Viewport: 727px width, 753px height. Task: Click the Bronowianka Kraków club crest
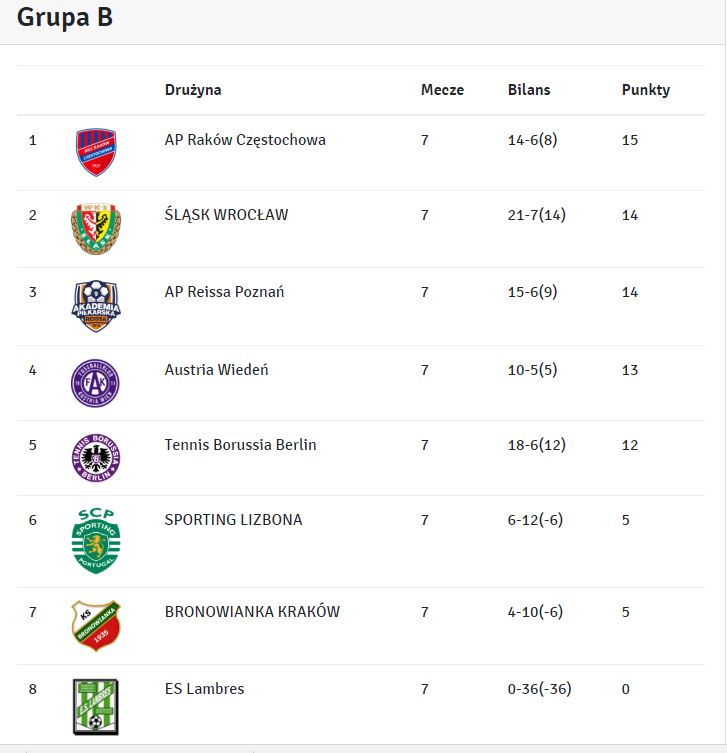pos(96,625)
